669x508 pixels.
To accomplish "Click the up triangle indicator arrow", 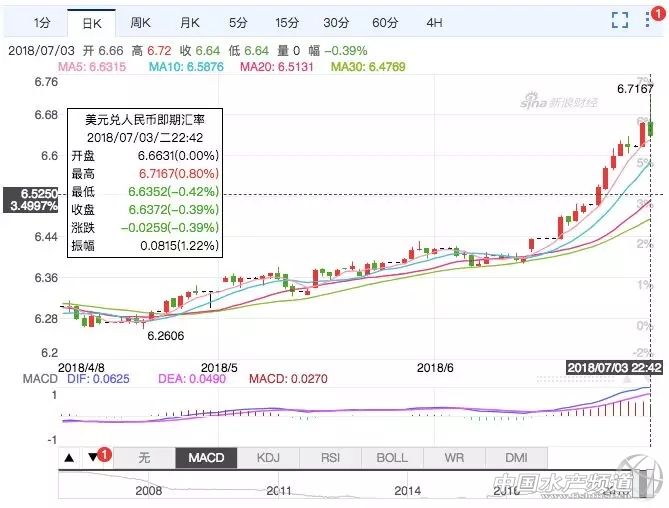I will 69,458.
